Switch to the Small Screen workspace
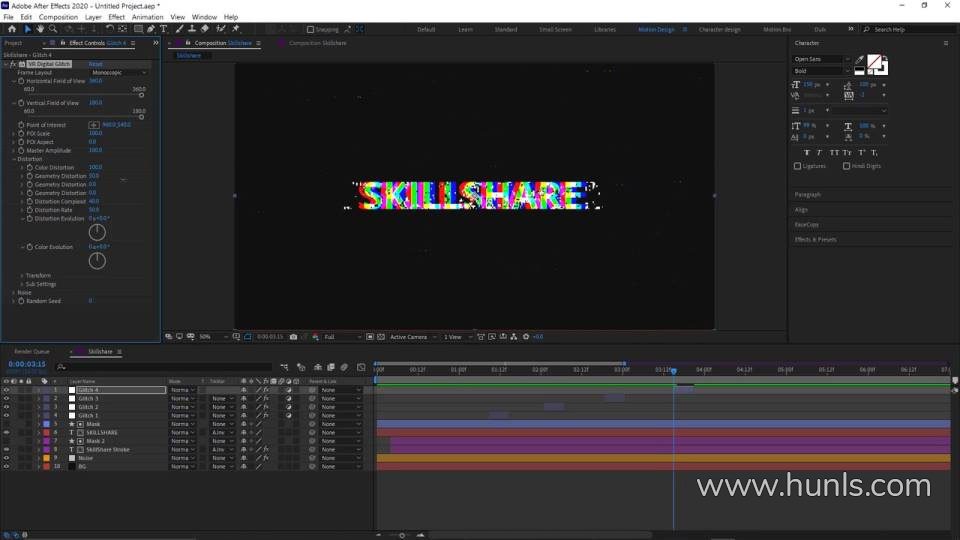Viewport: 960px width, 540px height. pos(555,29)
